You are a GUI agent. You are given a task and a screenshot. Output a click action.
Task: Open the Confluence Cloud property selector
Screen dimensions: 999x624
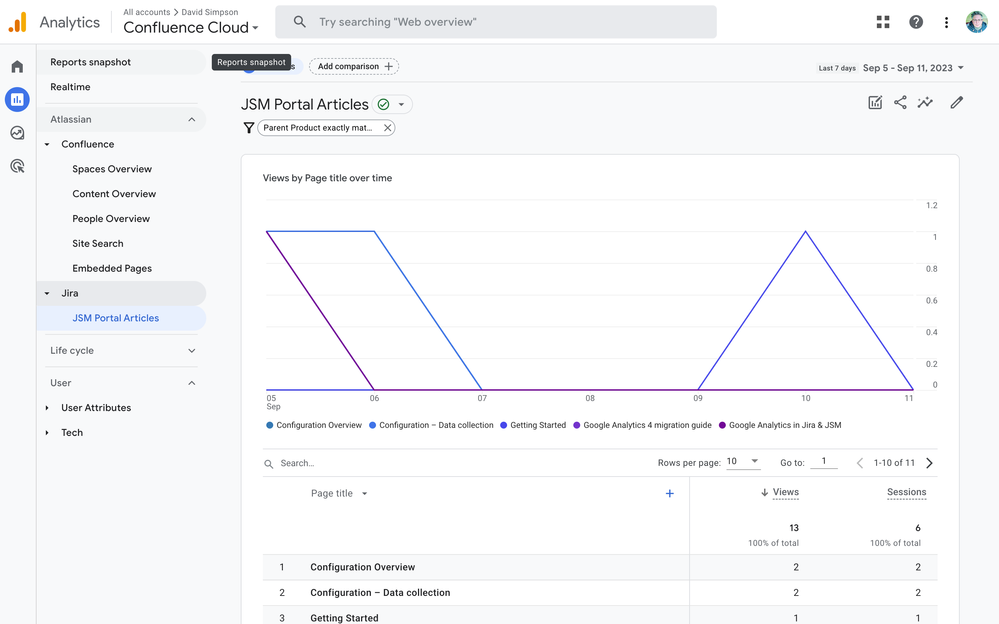pyautogui.click(x=191, y=27)
